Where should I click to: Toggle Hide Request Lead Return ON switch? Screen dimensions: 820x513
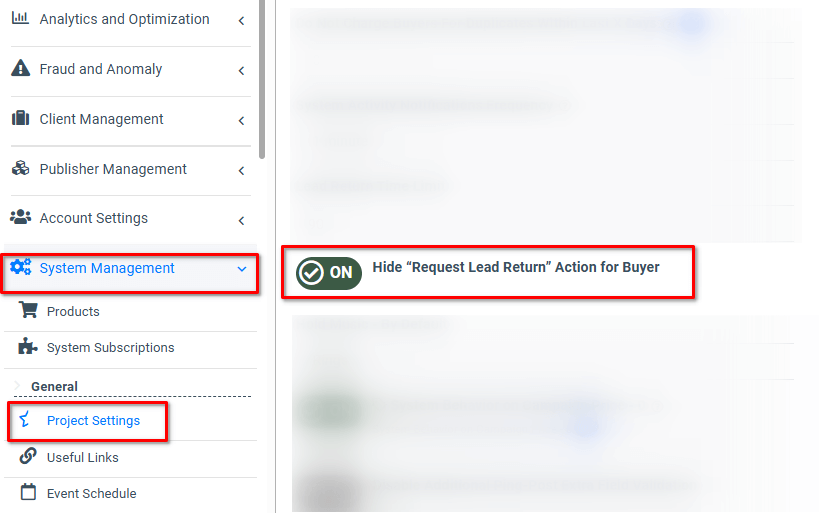point(329,273)
